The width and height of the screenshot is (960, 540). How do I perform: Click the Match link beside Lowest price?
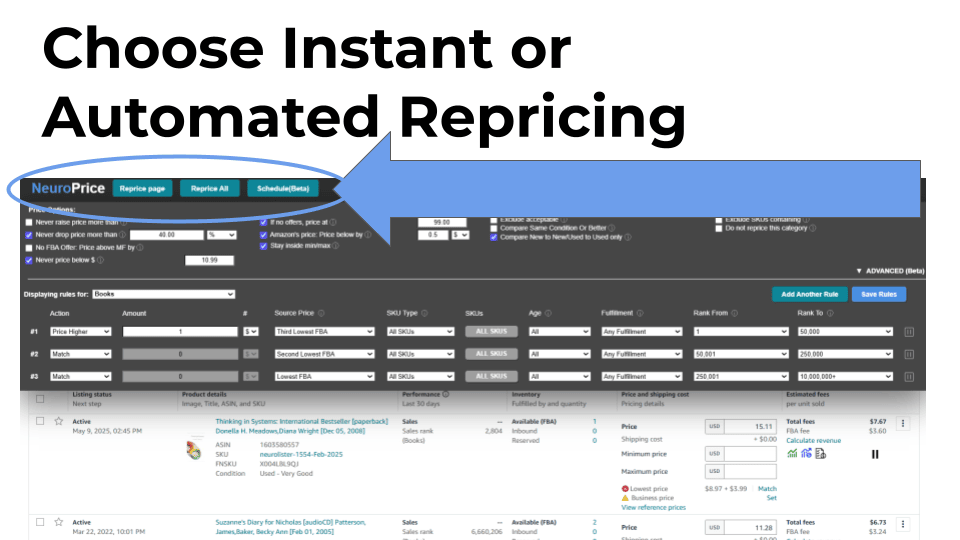767,489
